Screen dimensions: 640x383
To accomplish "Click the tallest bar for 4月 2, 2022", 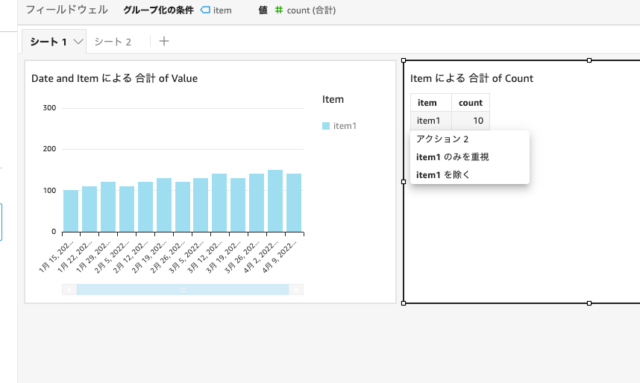I will (275, 201).
